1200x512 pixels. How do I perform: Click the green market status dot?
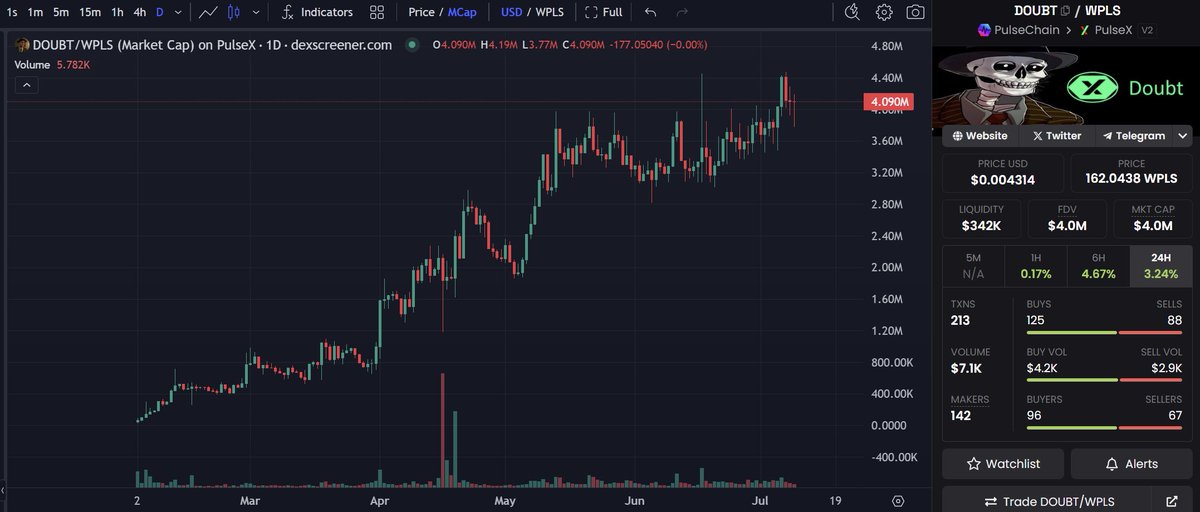(x=412, y=45)
